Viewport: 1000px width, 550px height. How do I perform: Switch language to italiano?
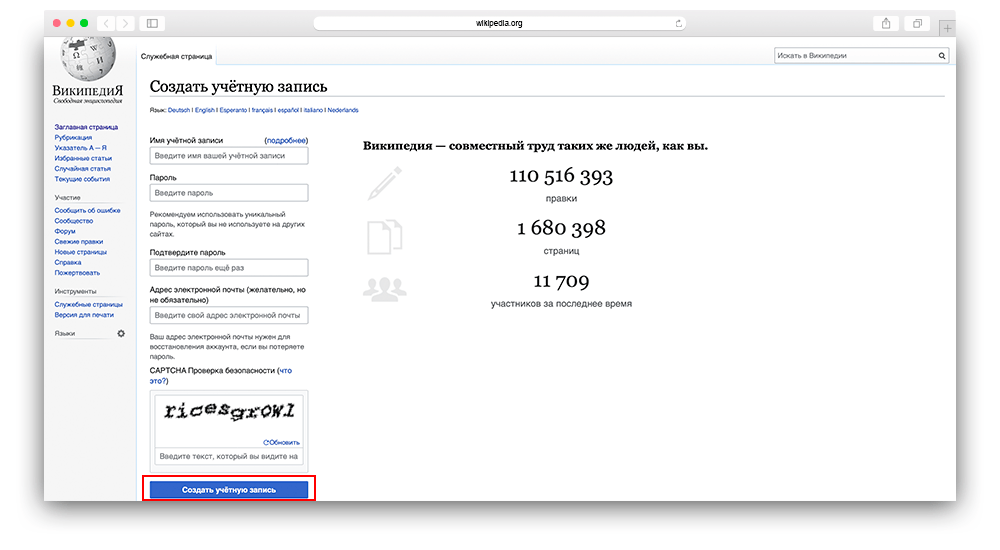pos(313,110)
